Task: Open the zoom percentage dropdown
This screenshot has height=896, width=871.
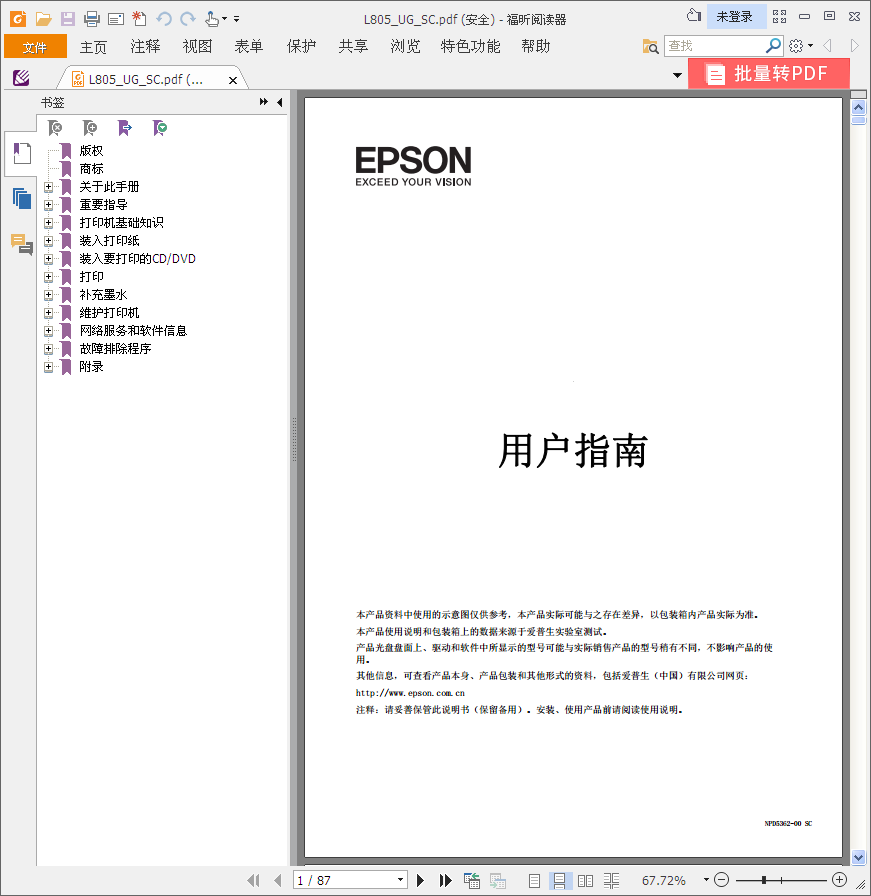Action: click(706, 880)
